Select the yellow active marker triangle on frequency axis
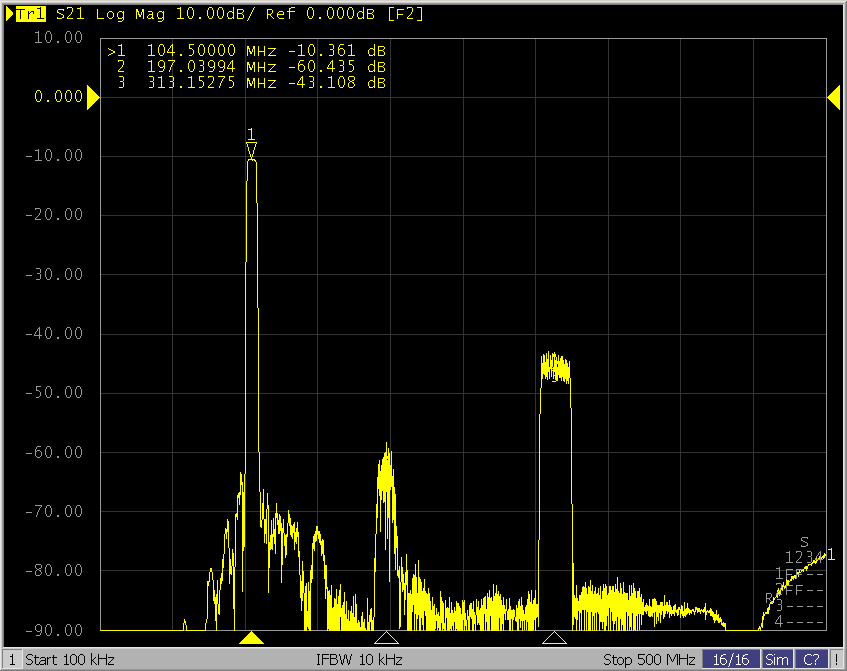This screenshot has height=671, width=847. tap(253, 637)
